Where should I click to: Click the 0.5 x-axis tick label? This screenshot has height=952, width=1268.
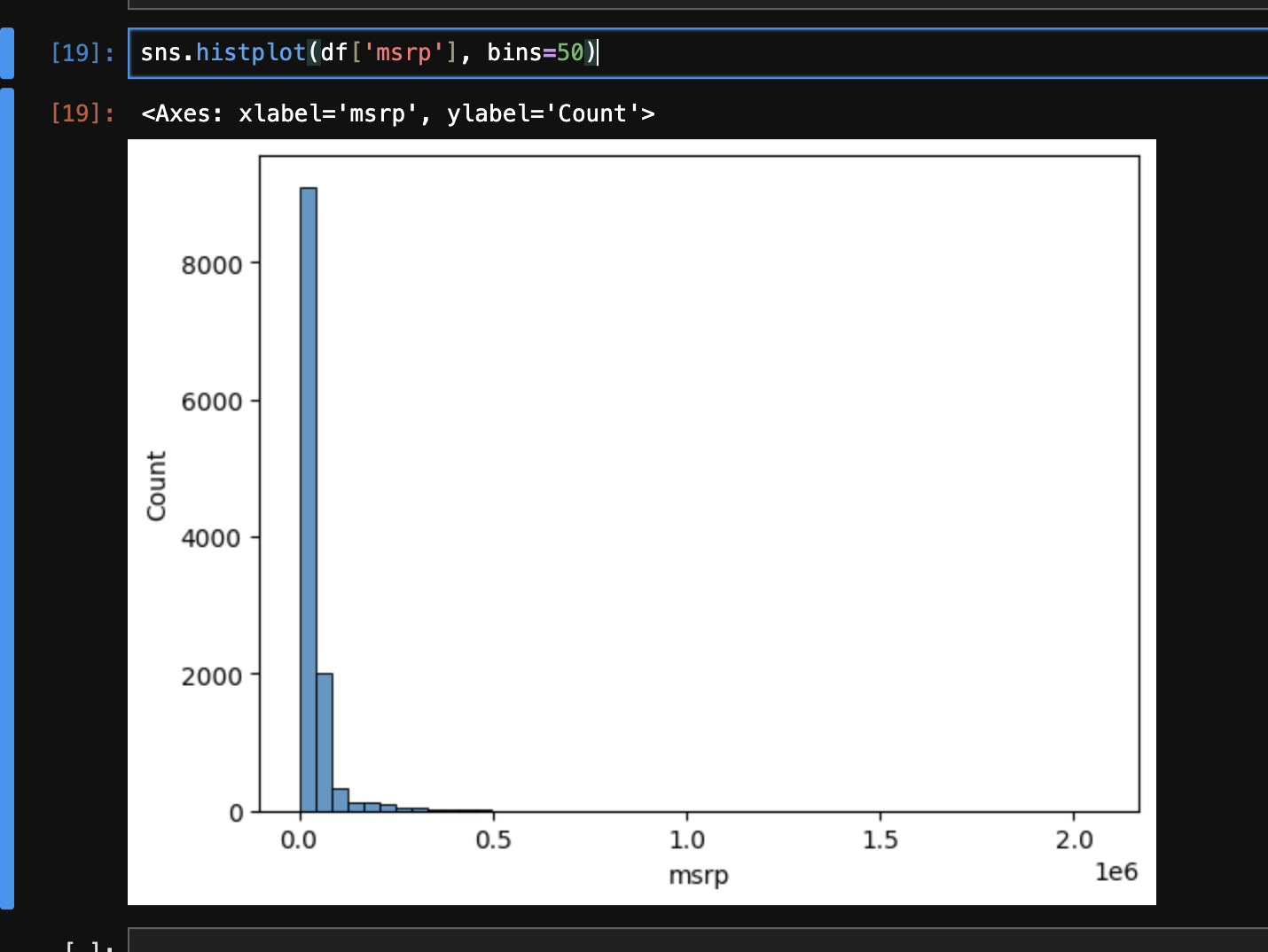[493, 840]
